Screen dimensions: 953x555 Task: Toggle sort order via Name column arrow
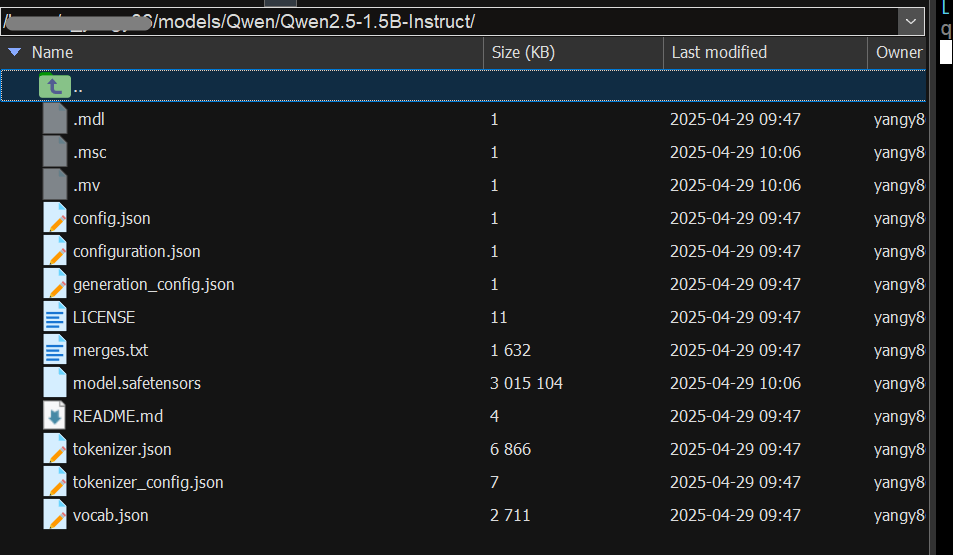click(x=15, y=52)
